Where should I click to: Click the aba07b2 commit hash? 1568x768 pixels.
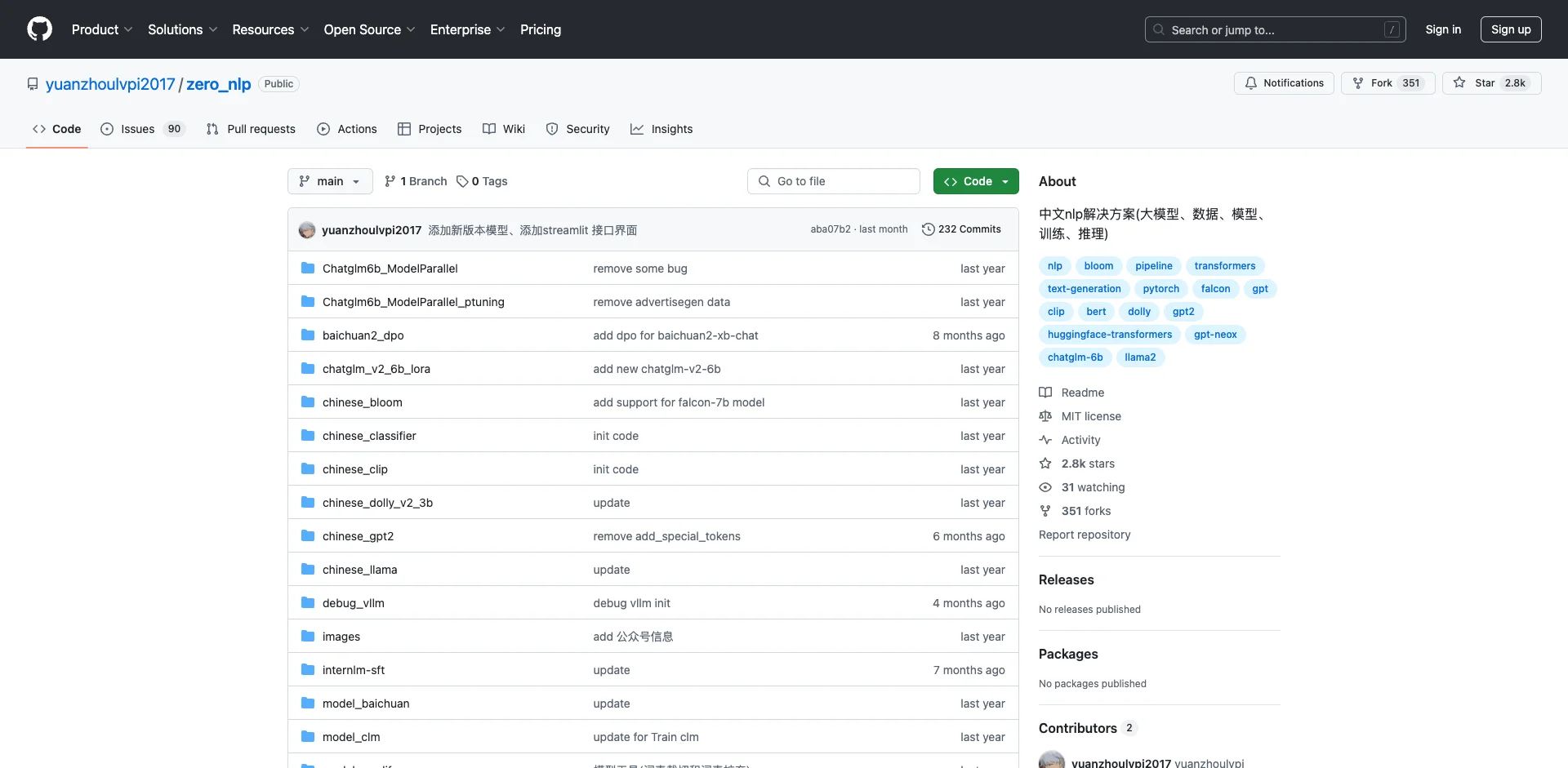click(x=831, y=229)
